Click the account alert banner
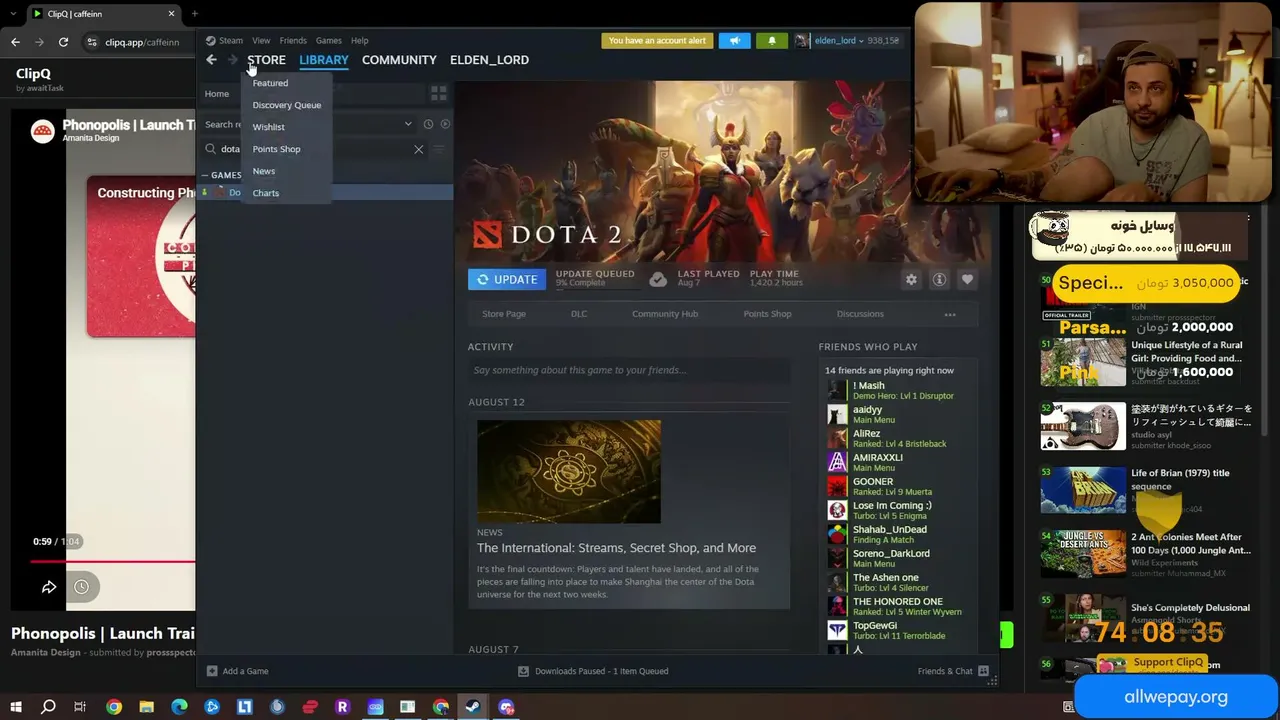The height and width of the screenshot is (720, 1280). pos(657,41)
